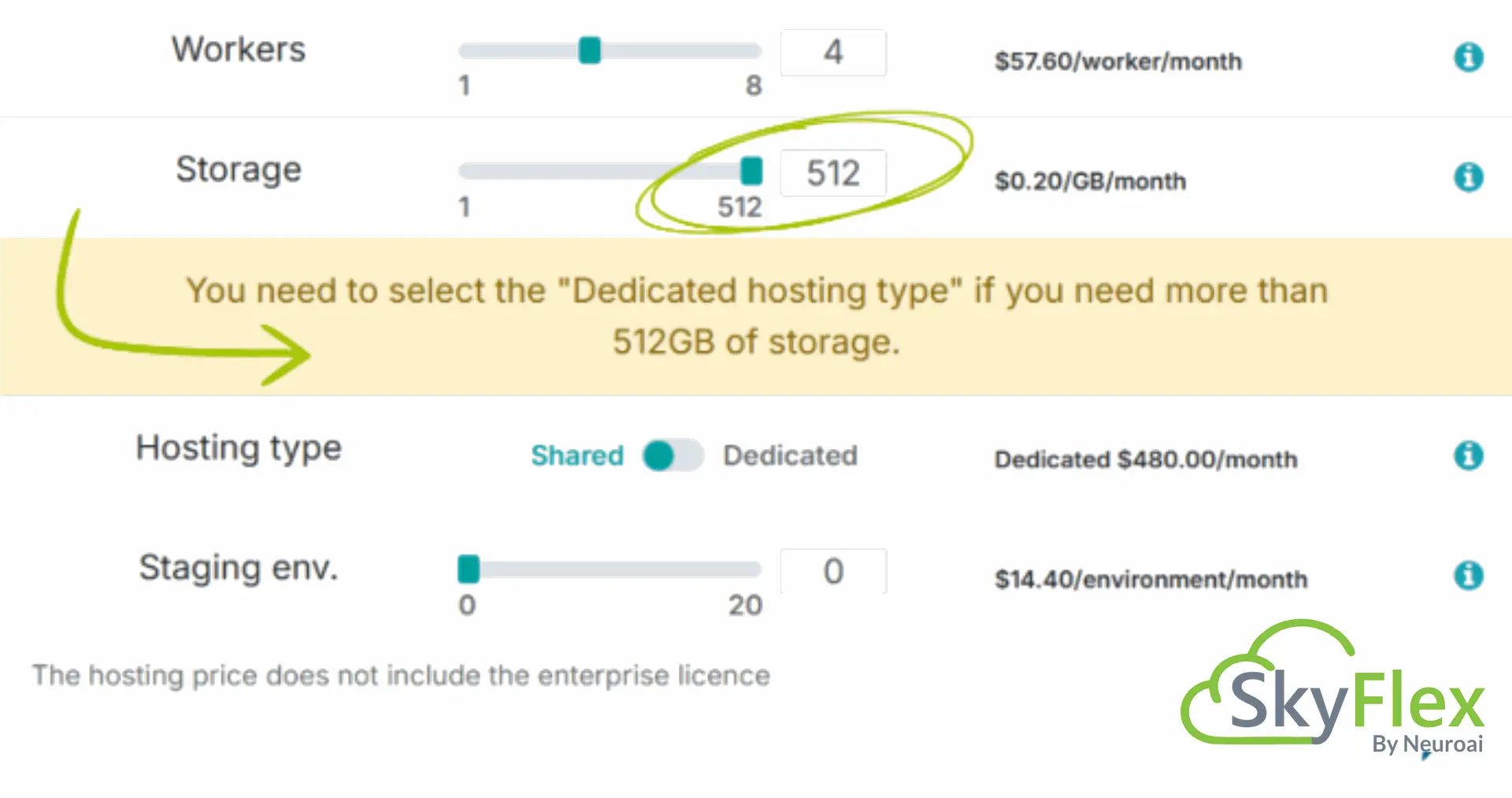Click the Staging env. value input field
This screenshot has width=1512, height=798.
(833, 571)
